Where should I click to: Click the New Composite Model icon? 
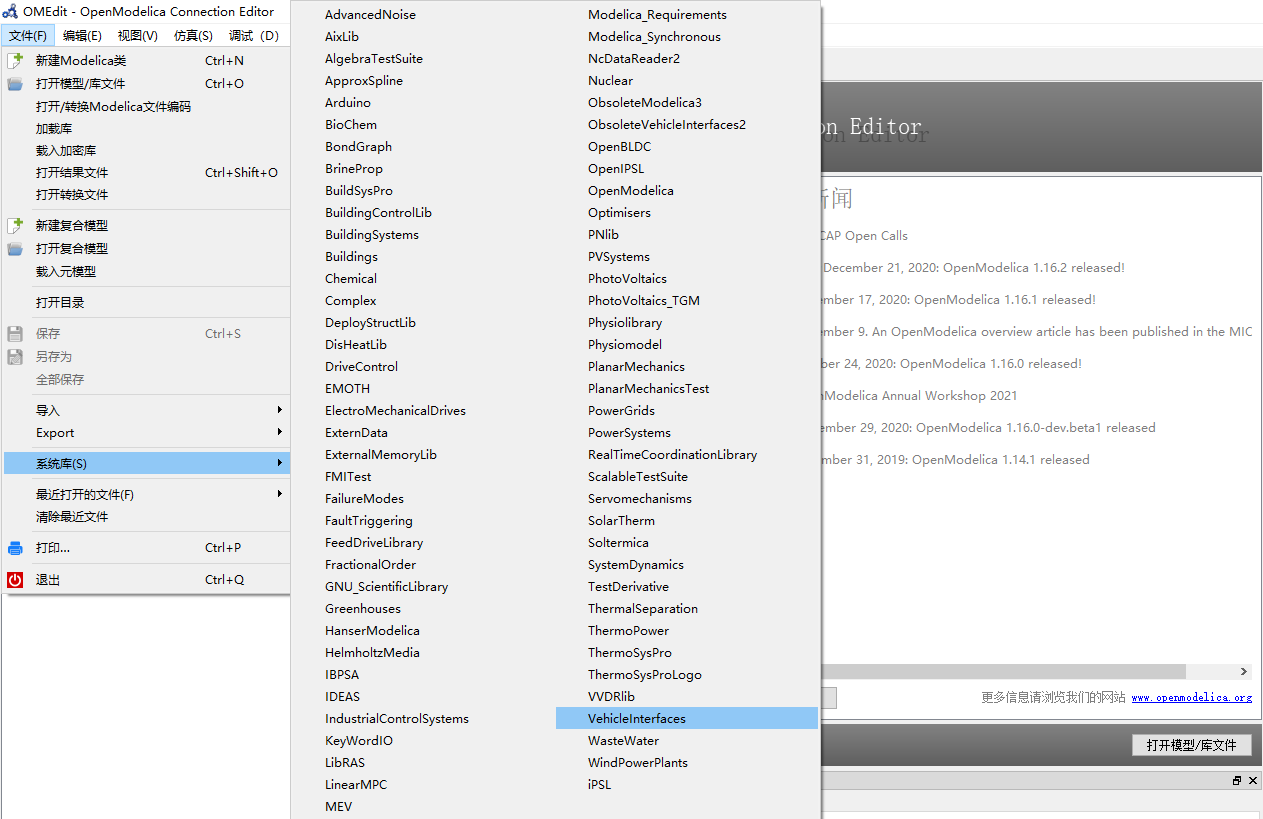[14, 225]
